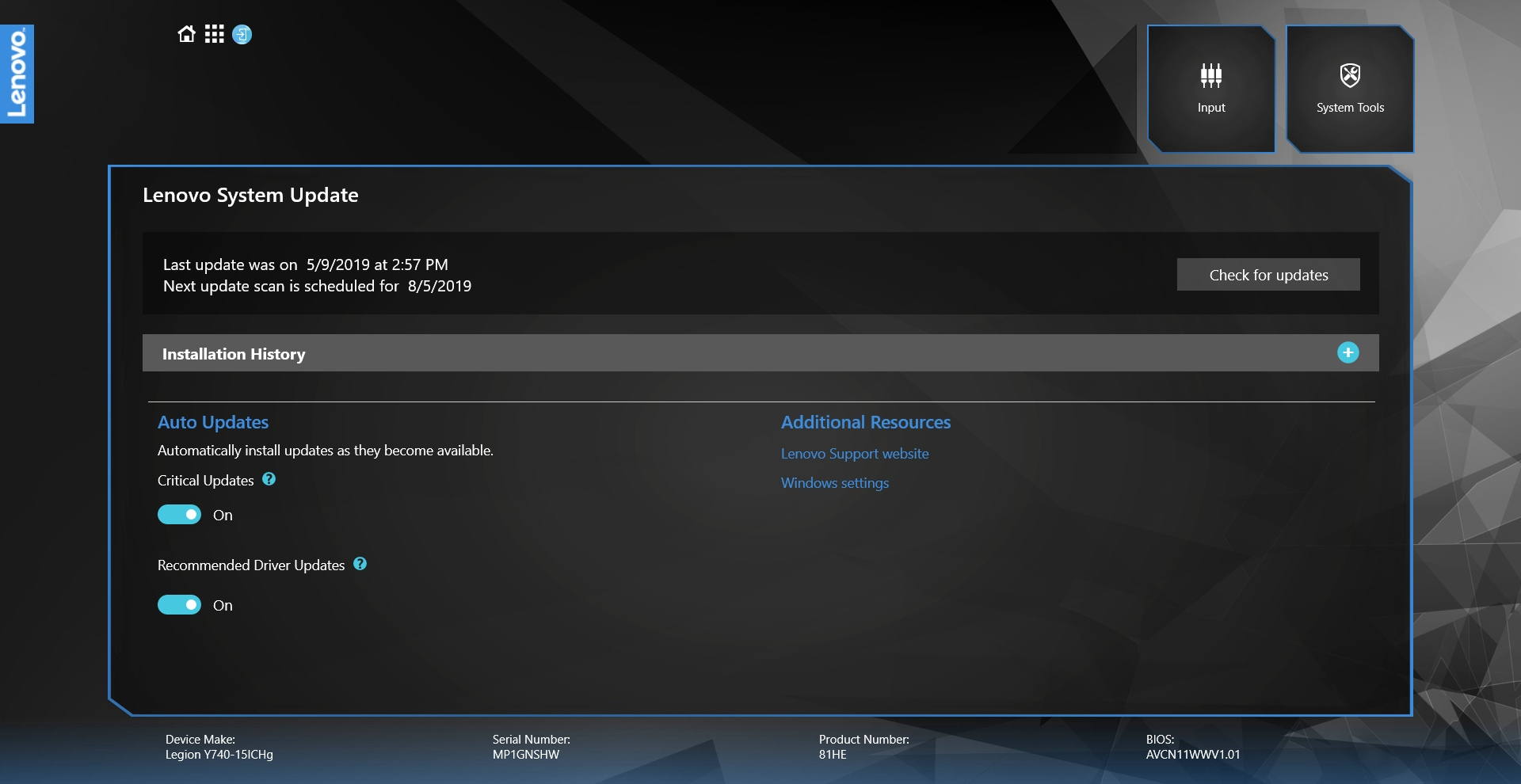Open Windows settings link
Screen dimensions: 1521x784
tap(835, 483)
